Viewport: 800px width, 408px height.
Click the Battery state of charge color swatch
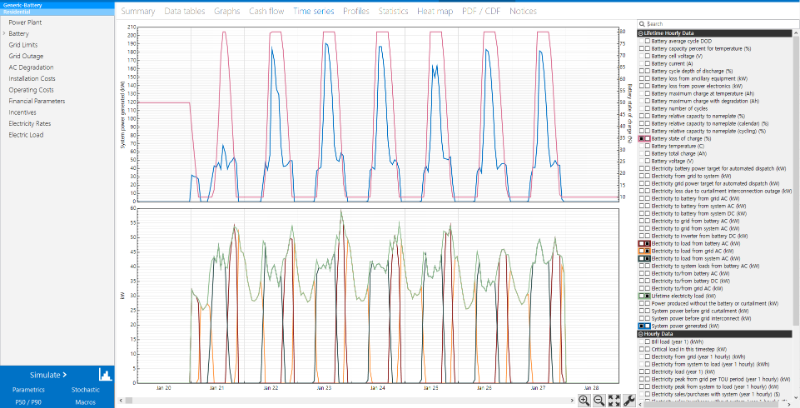tap(641, 139)
